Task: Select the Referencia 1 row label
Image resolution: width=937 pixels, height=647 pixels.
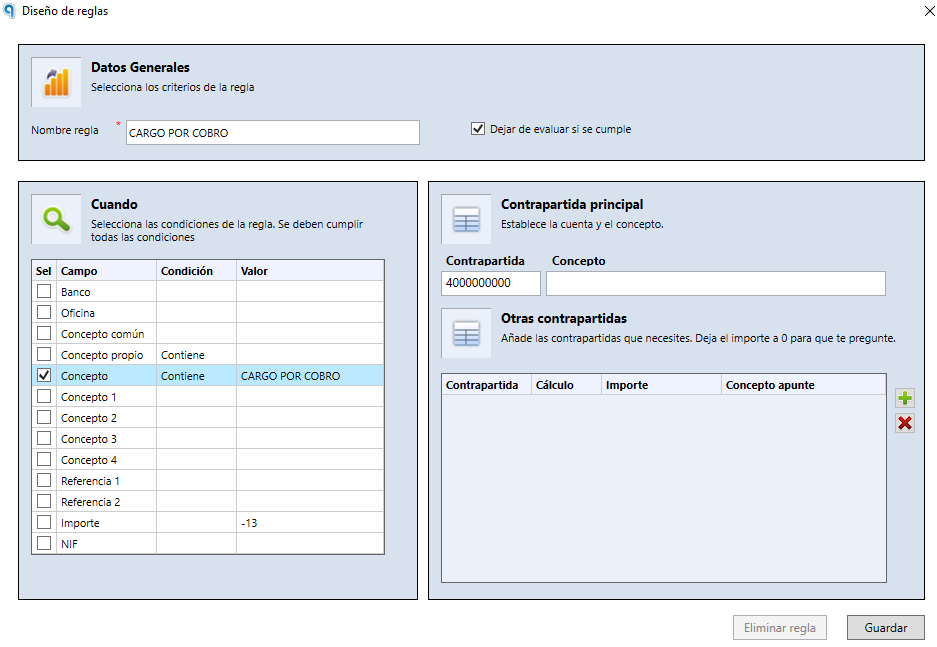Action: 90,481
